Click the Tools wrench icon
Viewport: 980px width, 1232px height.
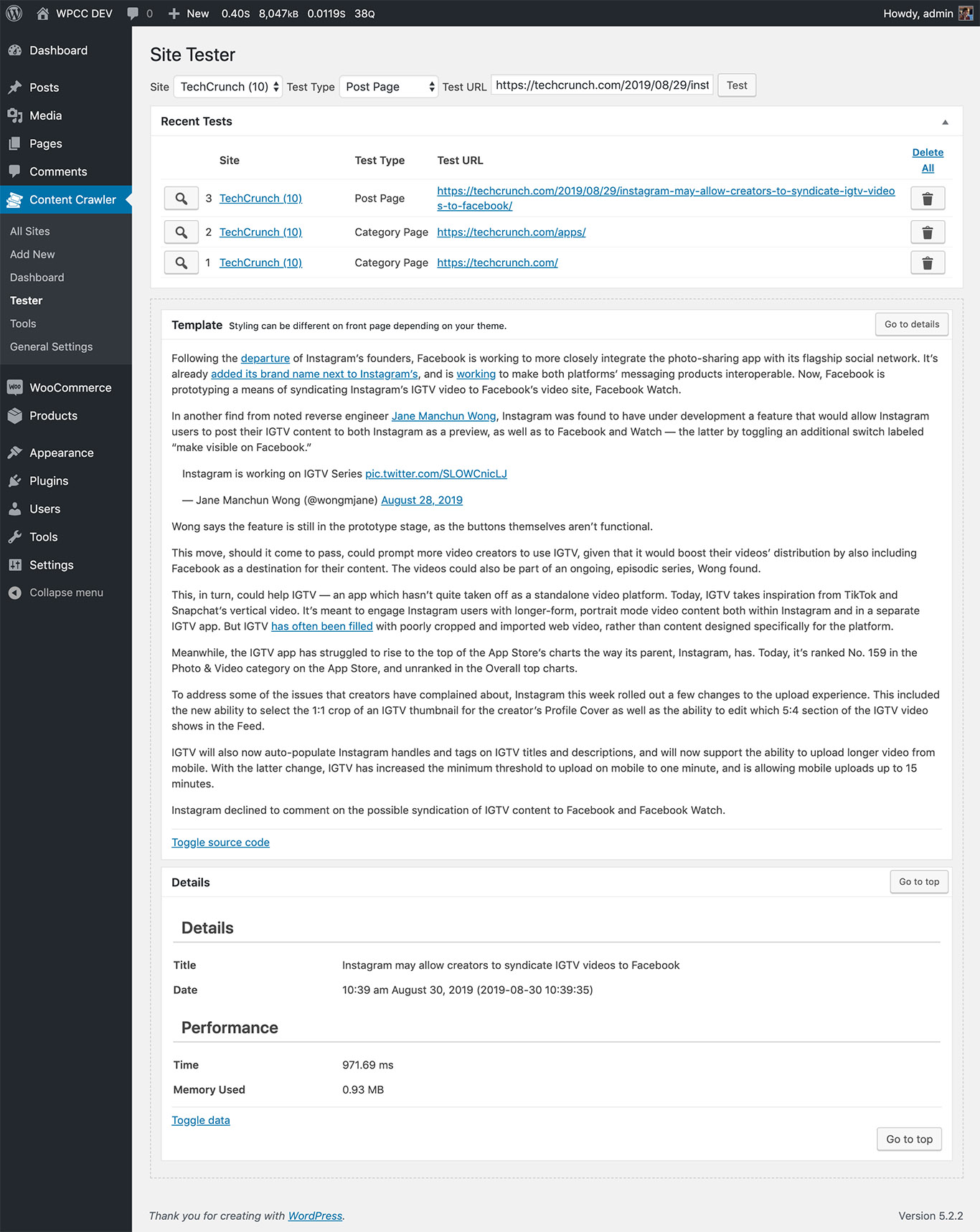[15, 536]
